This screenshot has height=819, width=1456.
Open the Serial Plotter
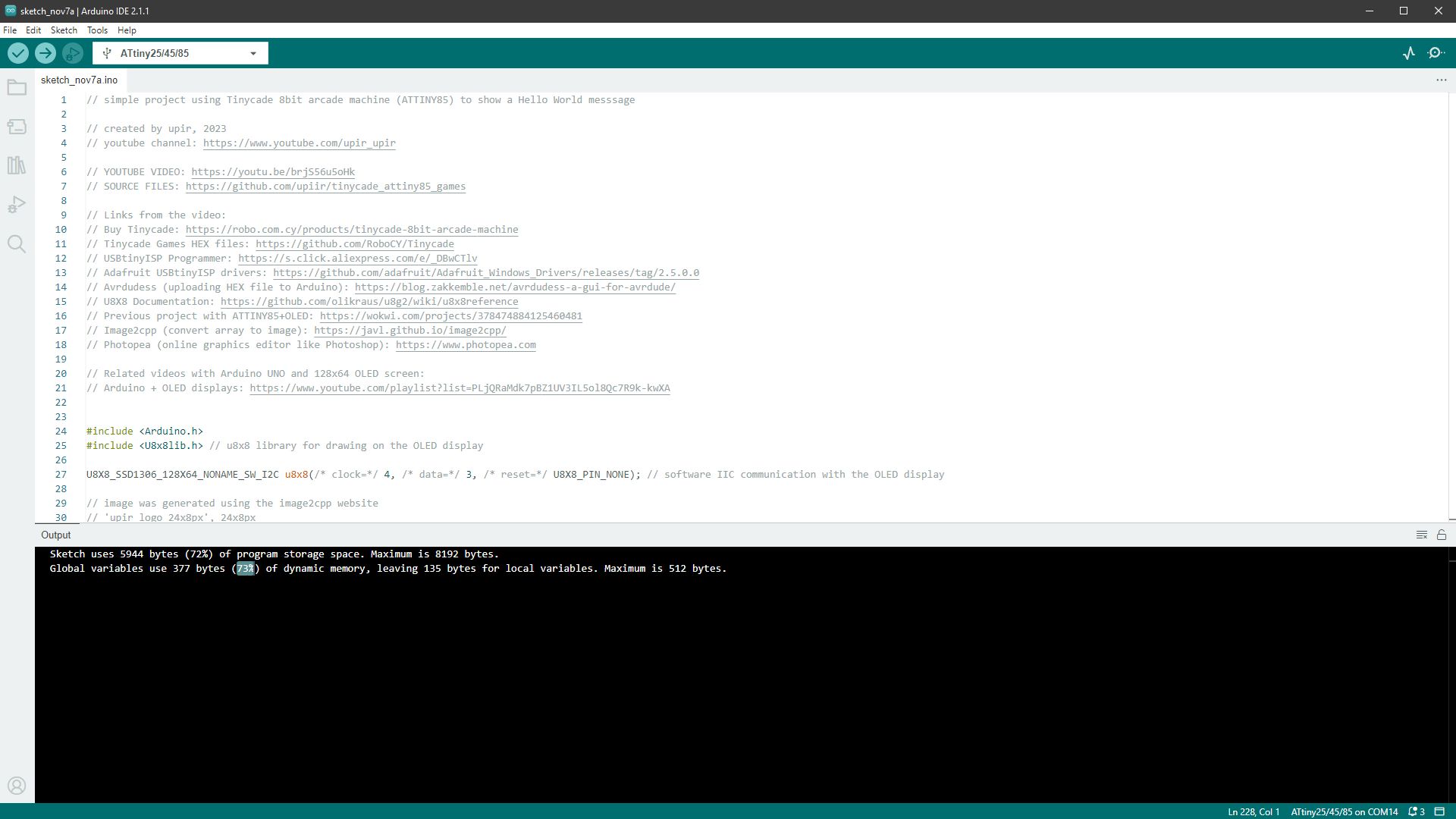(x=1409, y=53)
